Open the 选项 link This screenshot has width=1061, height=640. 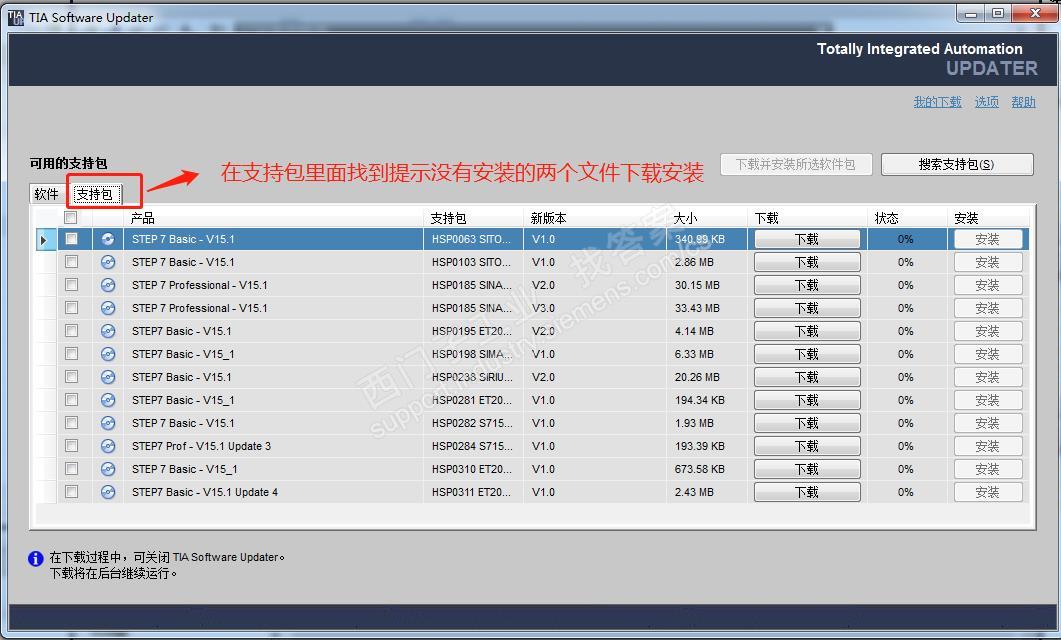coord(987,101)
